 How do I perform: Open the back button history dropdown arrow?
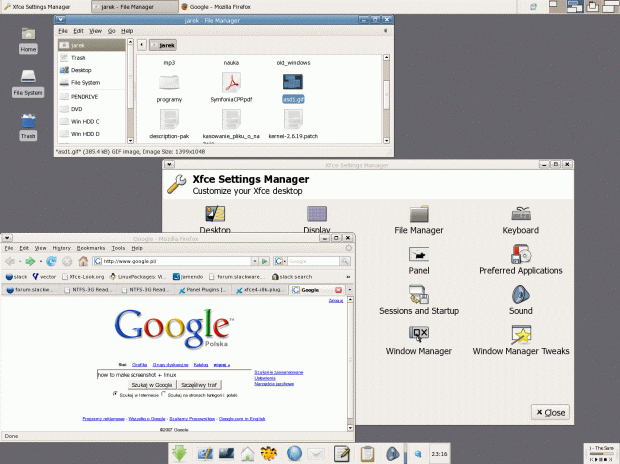tap(22, 261)
